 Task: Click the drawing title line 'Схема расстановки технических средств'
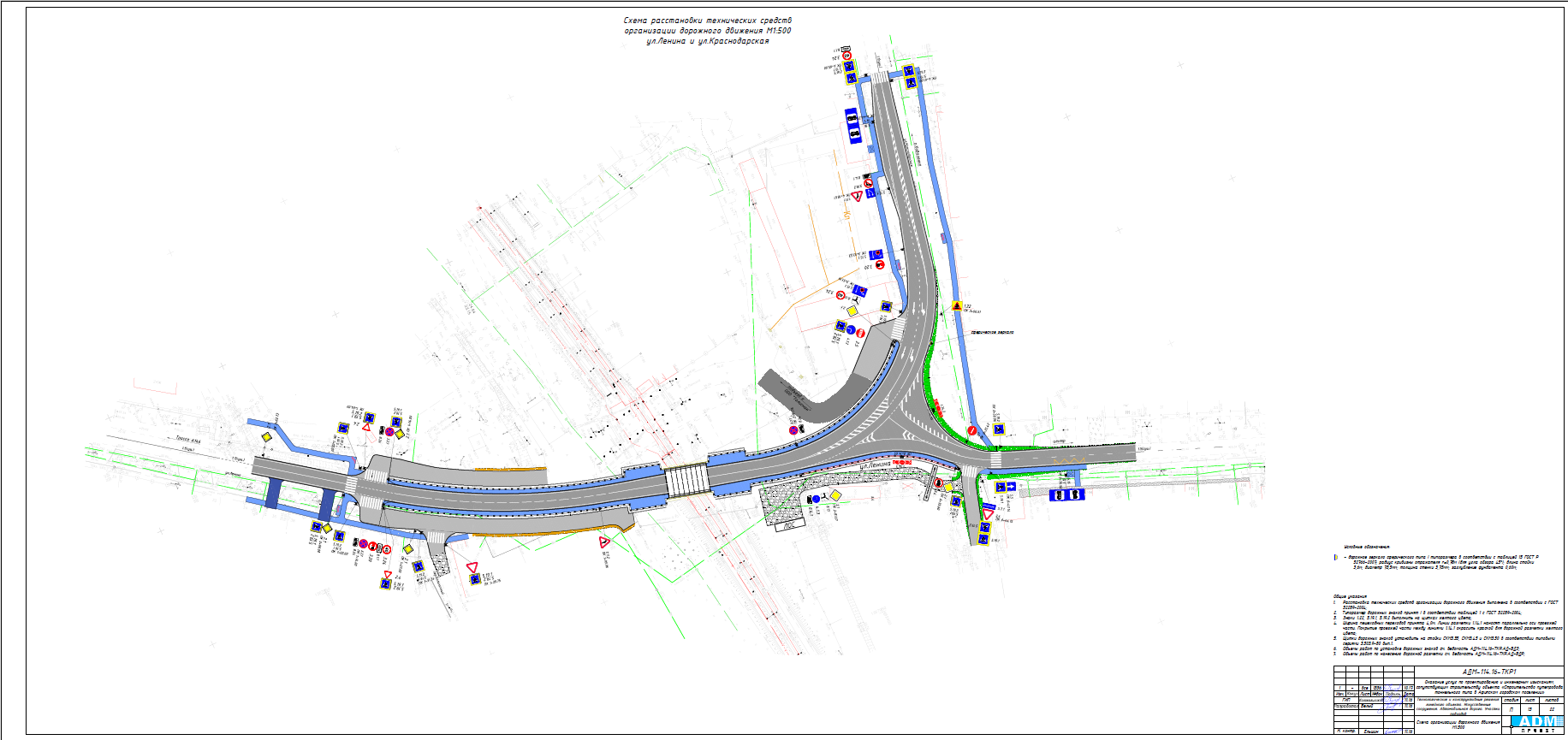(x=708, y=20)
